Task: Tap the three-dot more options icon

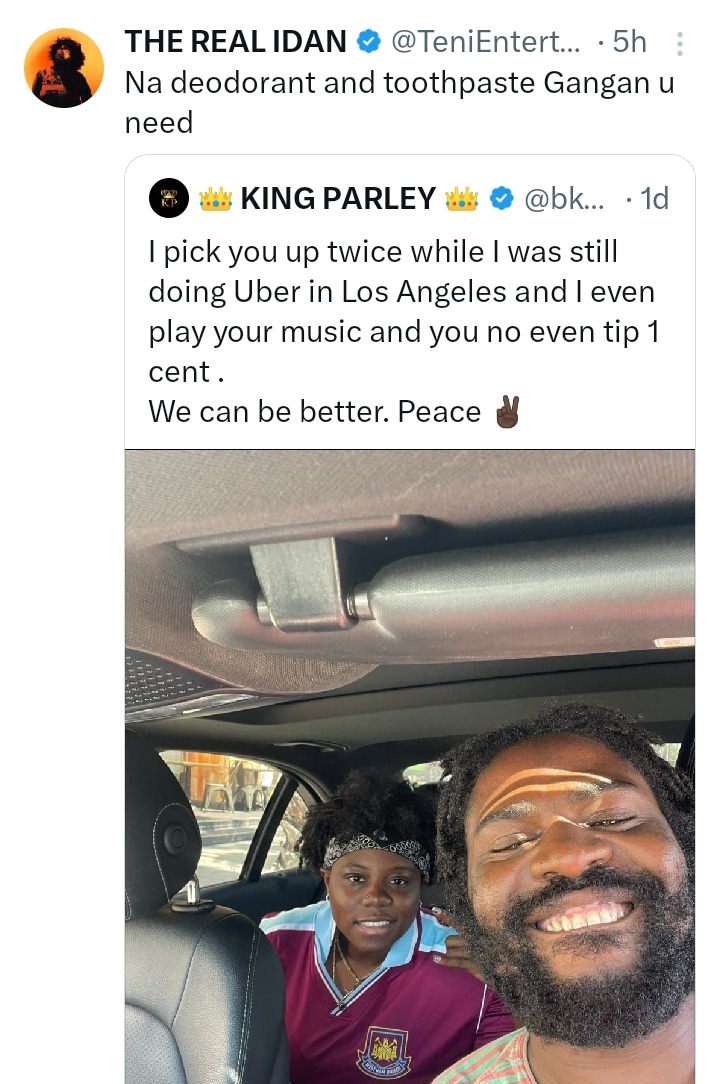Action: 680,44
